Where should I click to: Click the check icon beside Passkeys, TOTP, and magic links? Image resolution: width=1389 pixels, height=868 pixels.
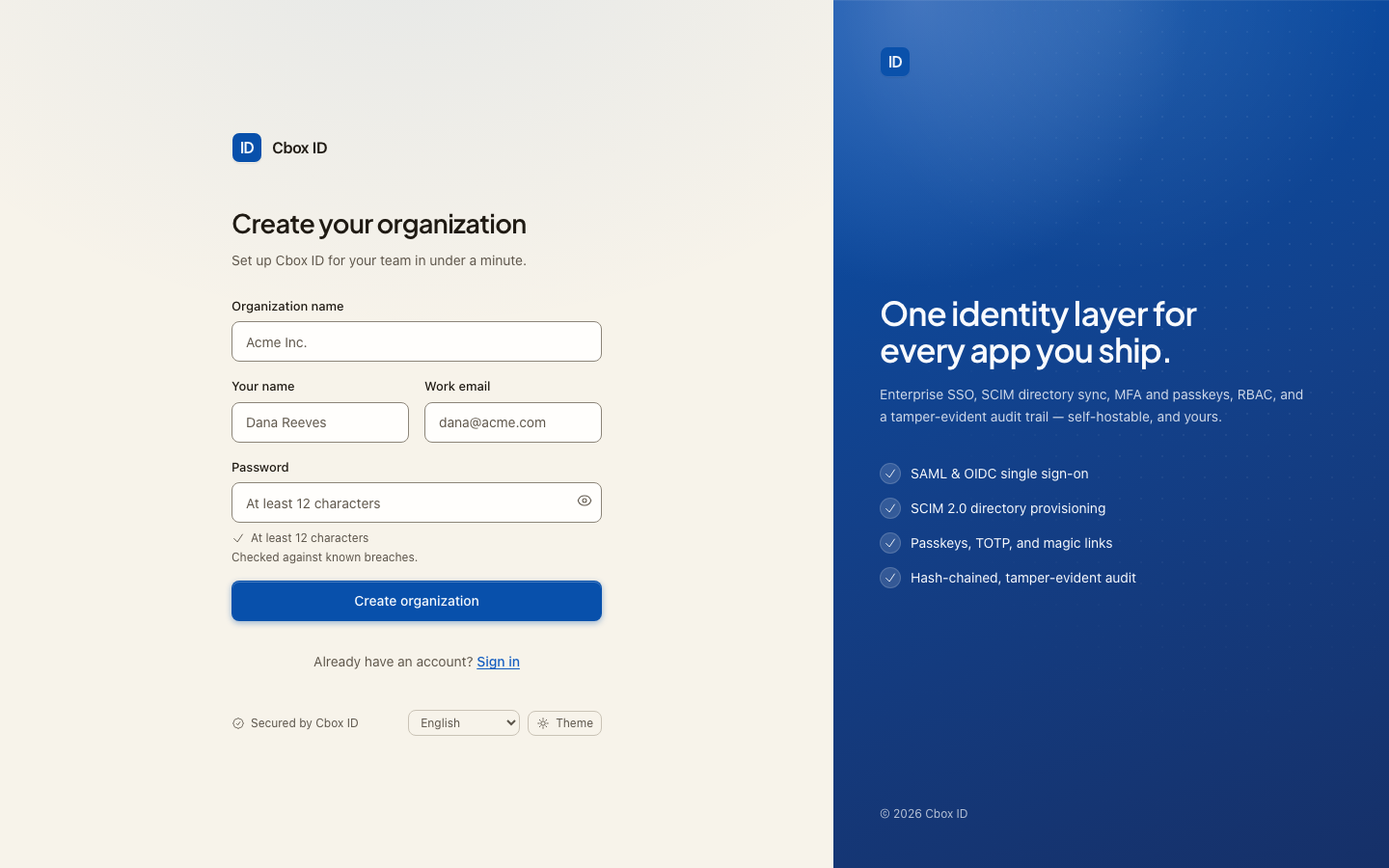pos(890,543)
